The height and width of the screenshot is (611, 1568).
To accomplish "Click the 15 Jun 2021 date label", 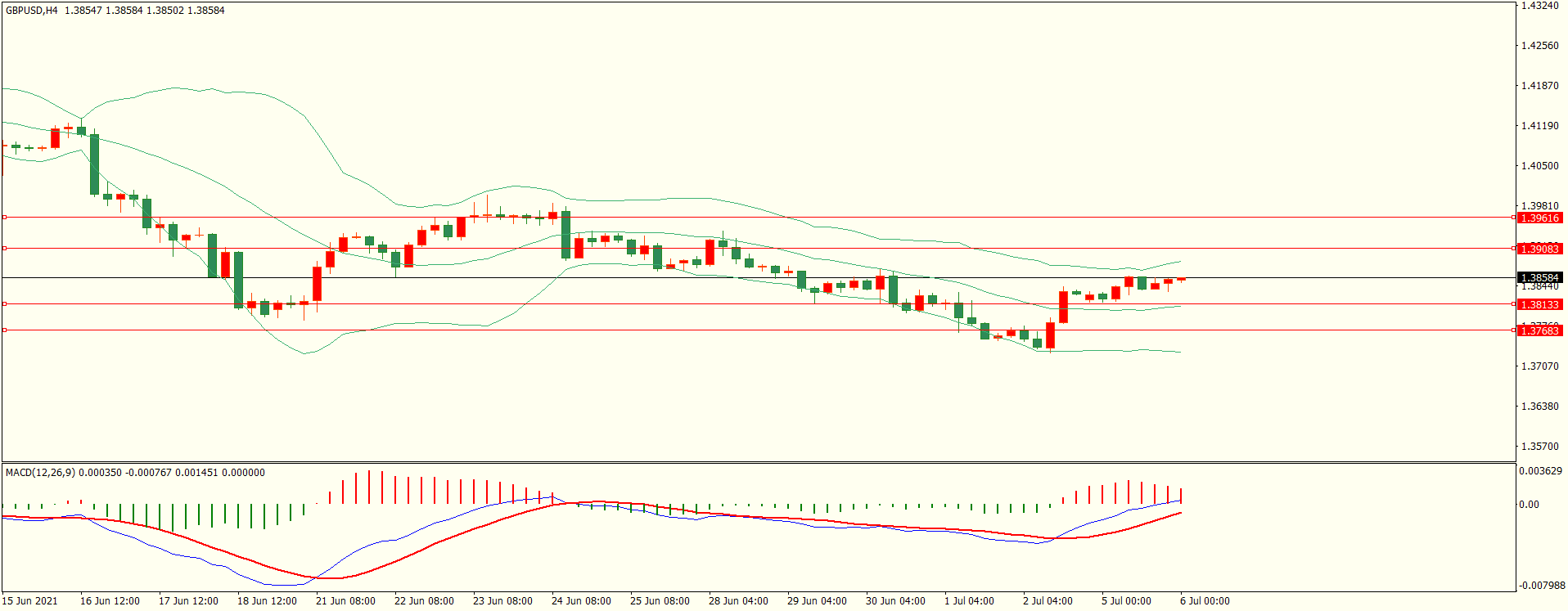I will [30, 601].
